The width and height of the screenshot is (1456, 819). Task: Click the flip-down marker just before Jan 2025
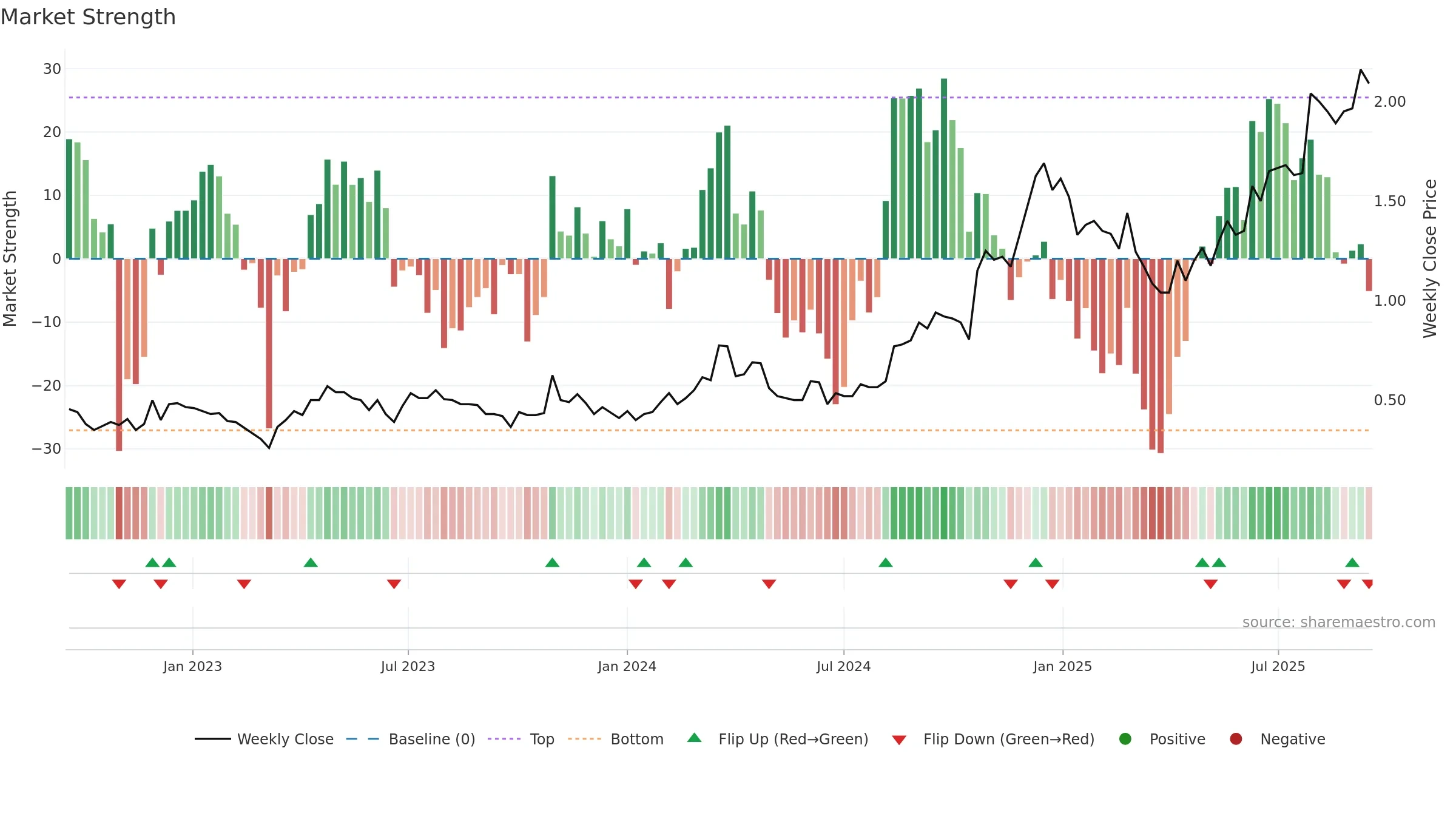1052,584
